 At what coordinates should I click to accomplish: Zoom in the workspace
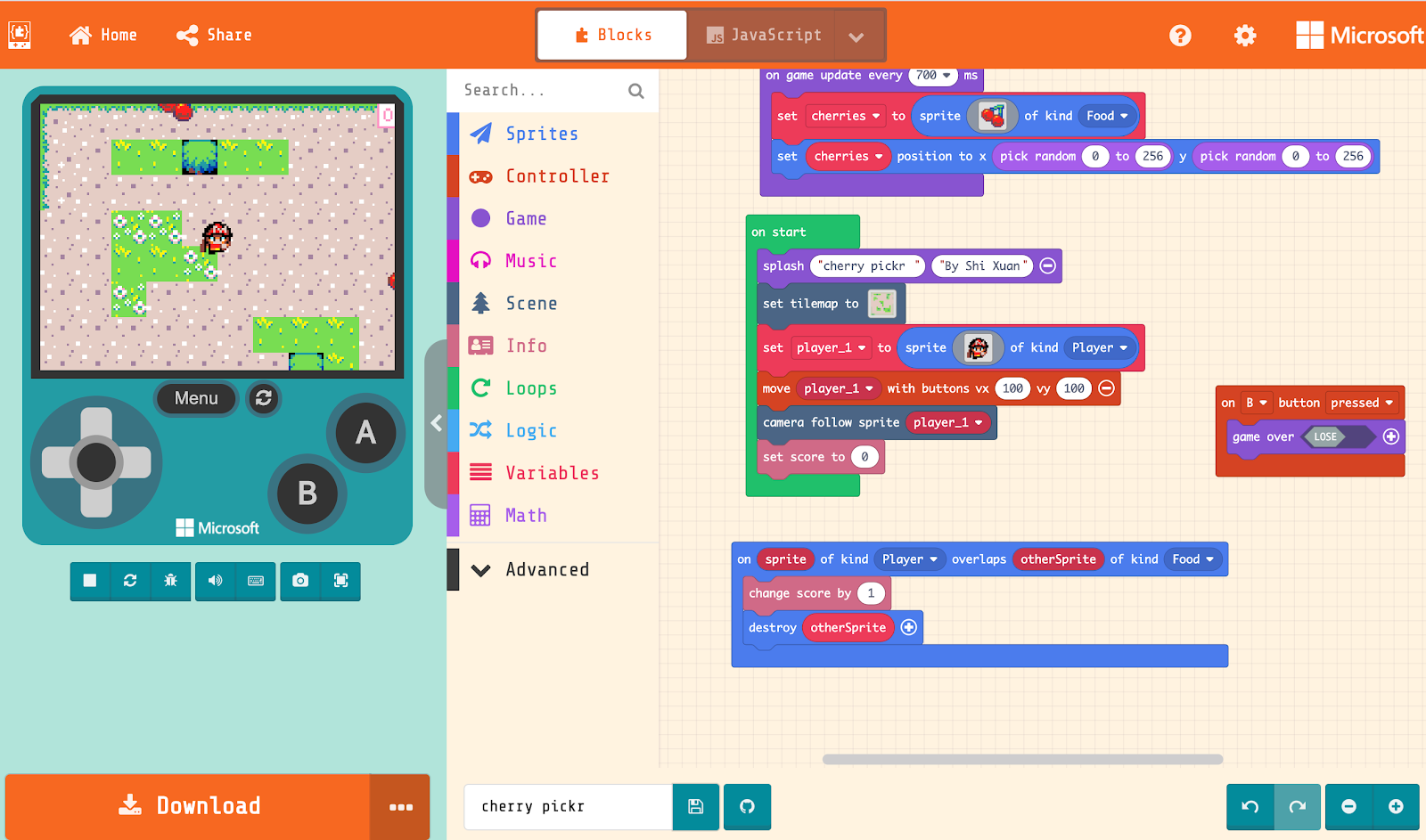pos(1396,806)
